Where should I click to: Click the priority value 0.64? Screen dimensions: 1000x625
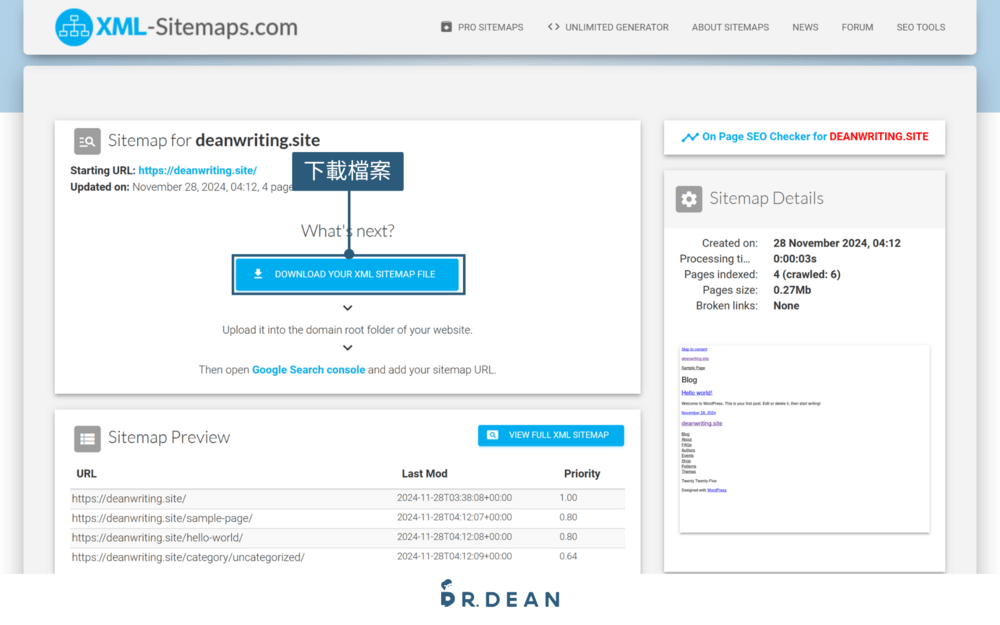pos(568,556)
